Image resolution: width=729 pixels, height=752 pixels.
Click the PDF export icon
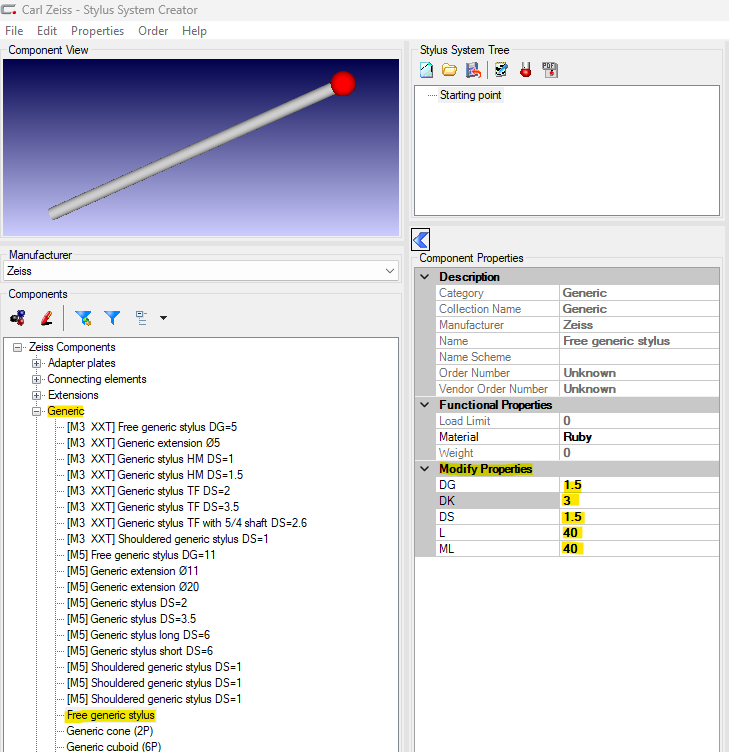pos(550,70)
